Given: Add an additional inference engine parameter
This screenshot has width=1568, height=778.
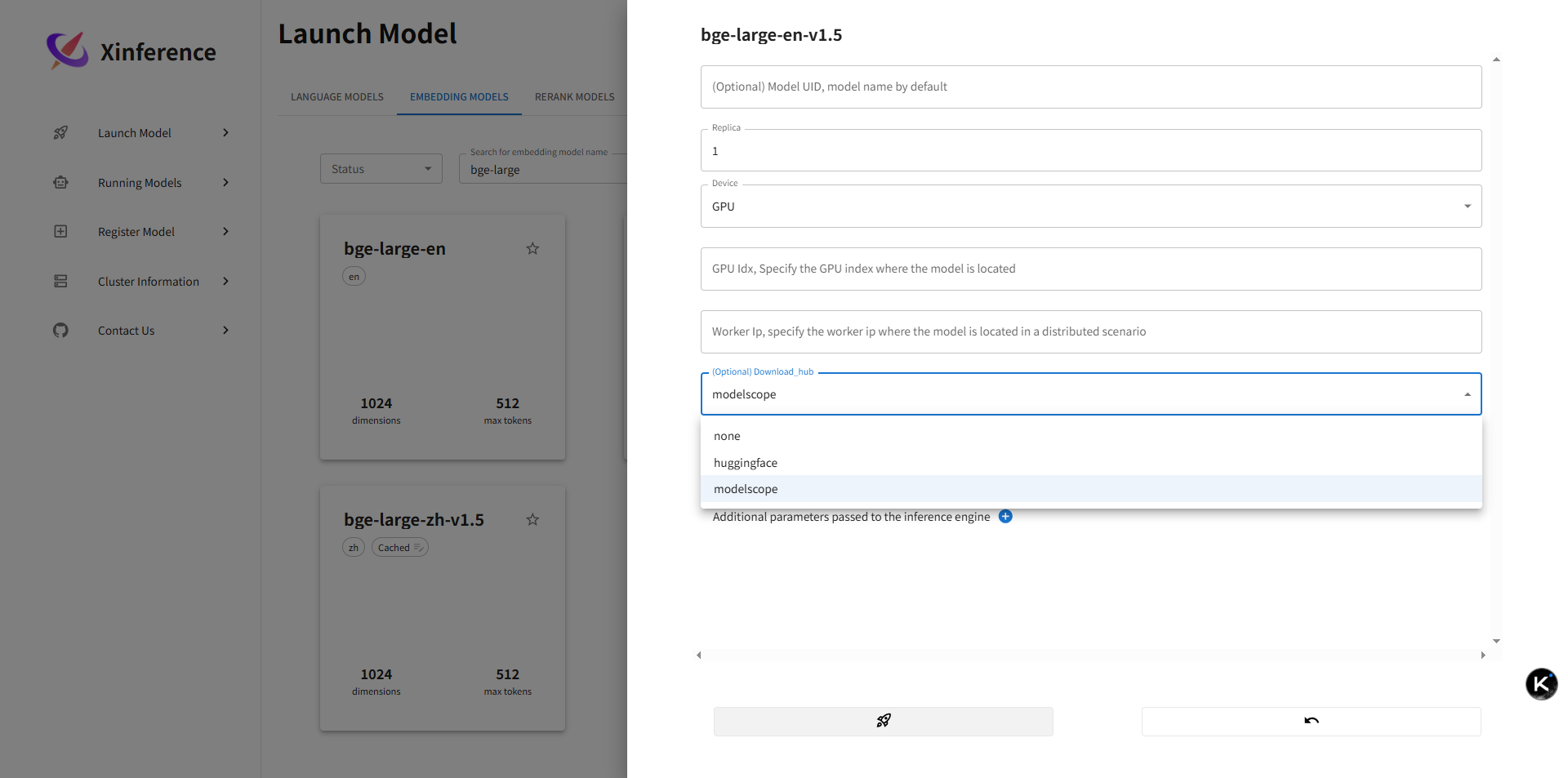Looking at the screenshot, I should [1005, 516].
